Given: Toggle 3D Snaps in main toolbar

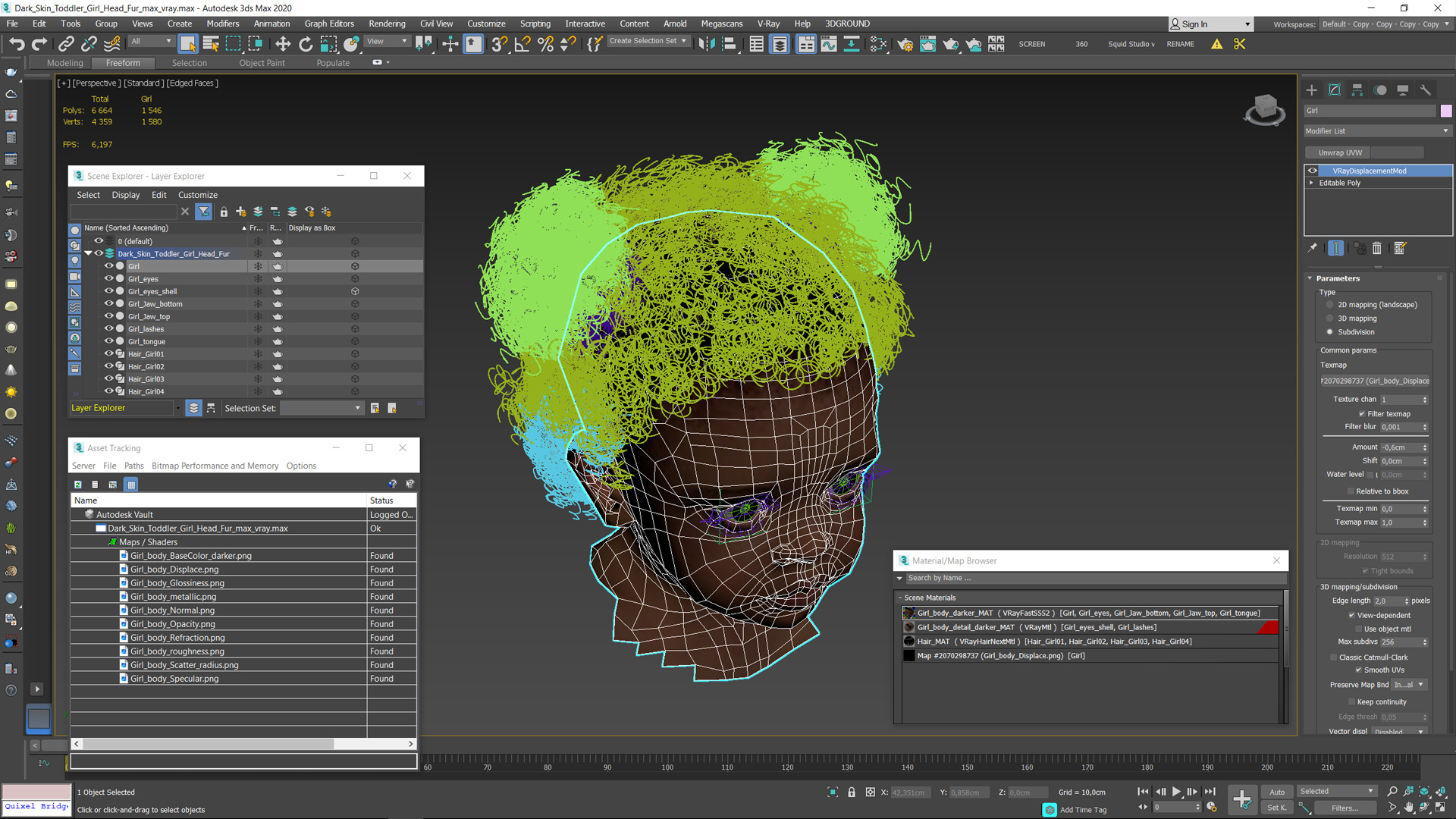Looking at the screenshot, I should pyautogui.click(x=499, y=44).
